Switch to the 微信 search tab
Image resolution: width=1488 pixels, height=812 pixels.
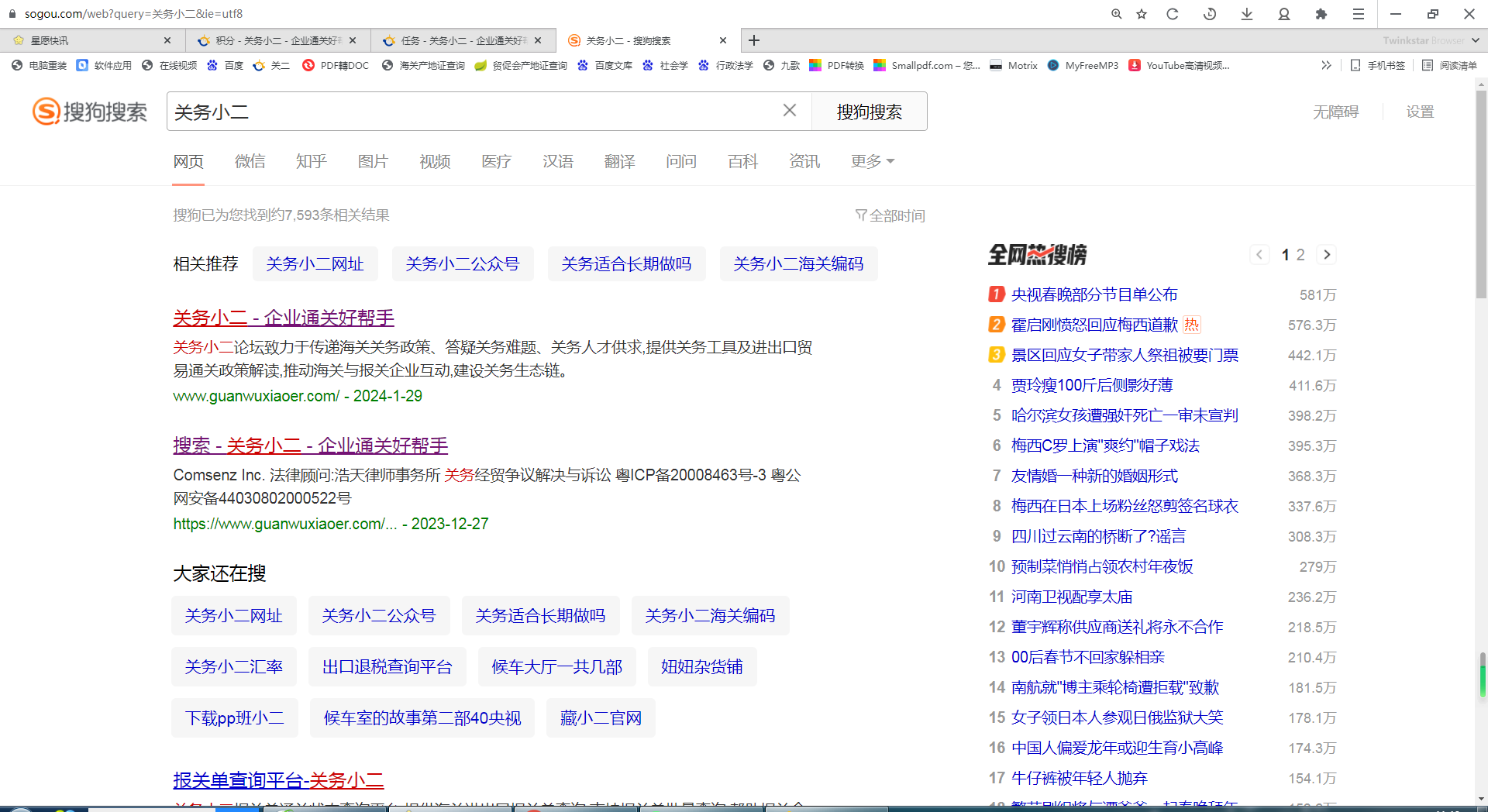[x=250, y=161]
